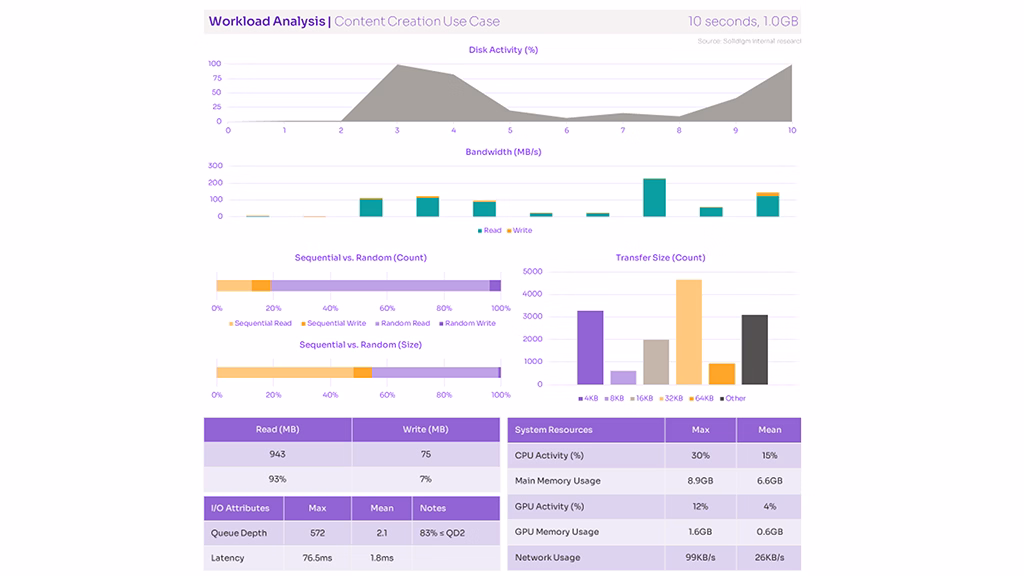Click the GPU Memory Usage row label

(556, 532)
